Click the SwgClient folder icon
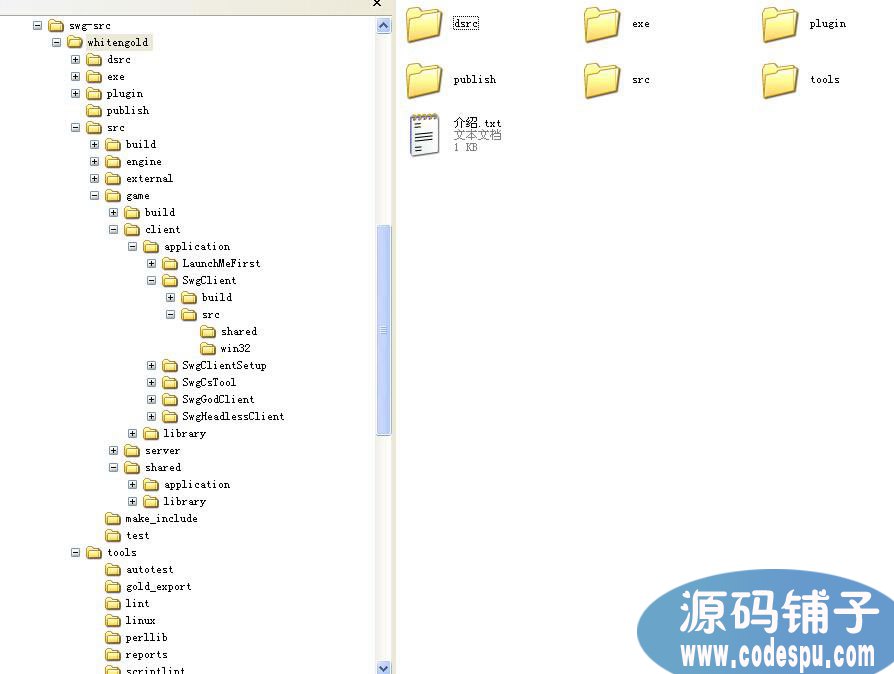 point(170,281)
